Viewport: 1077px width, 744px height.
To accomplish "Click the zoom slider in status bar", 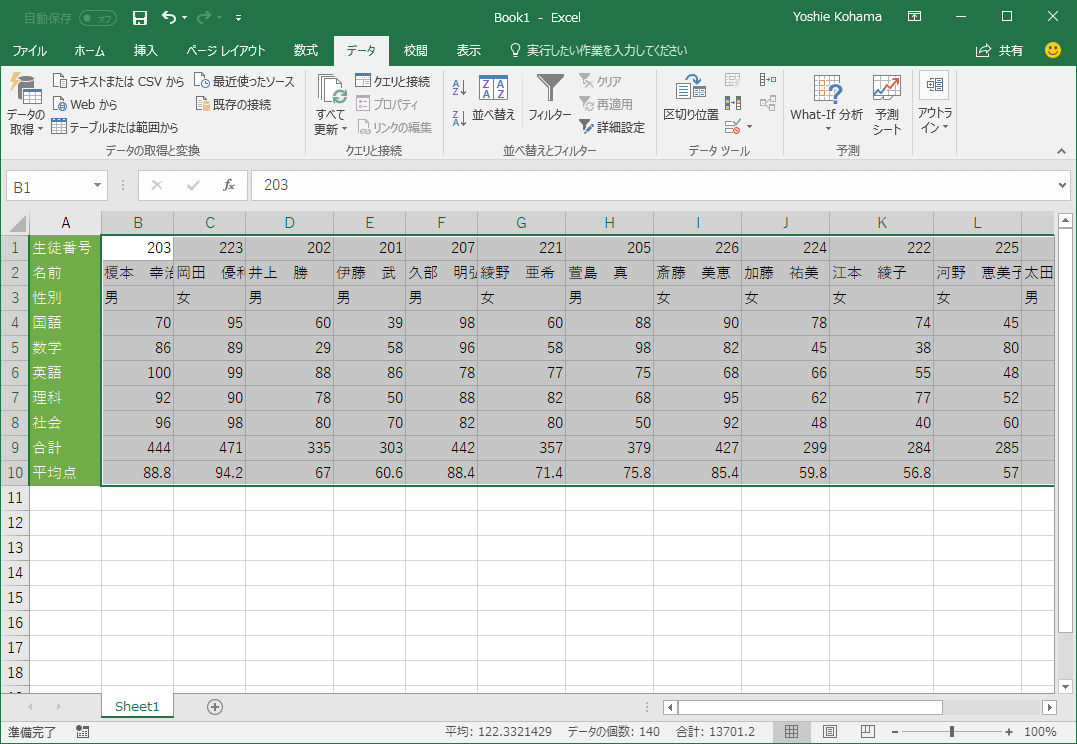I will tap(951, 731).
